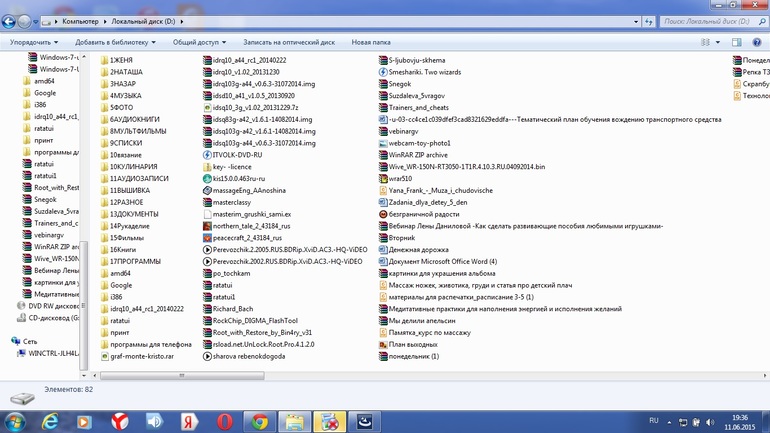Select the kis15.0.0.463ru-ru installer file
This screenshot has width=770, height=433.
tap(238, 179)
